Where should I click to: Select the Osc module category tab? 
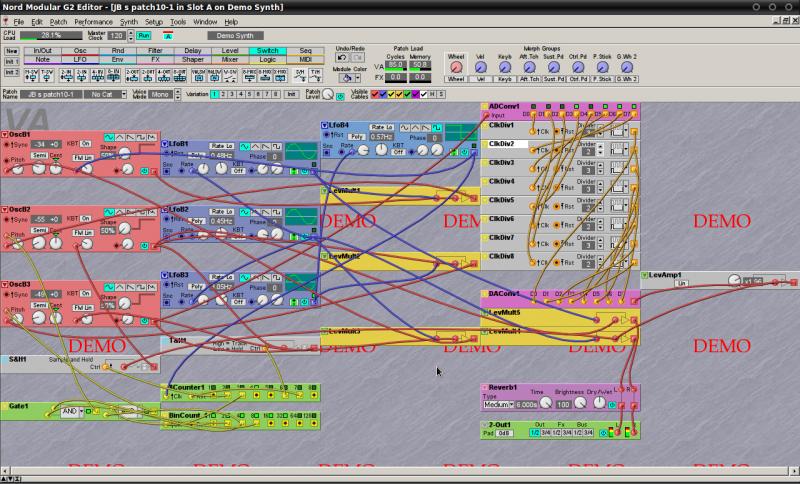[80, 51]
